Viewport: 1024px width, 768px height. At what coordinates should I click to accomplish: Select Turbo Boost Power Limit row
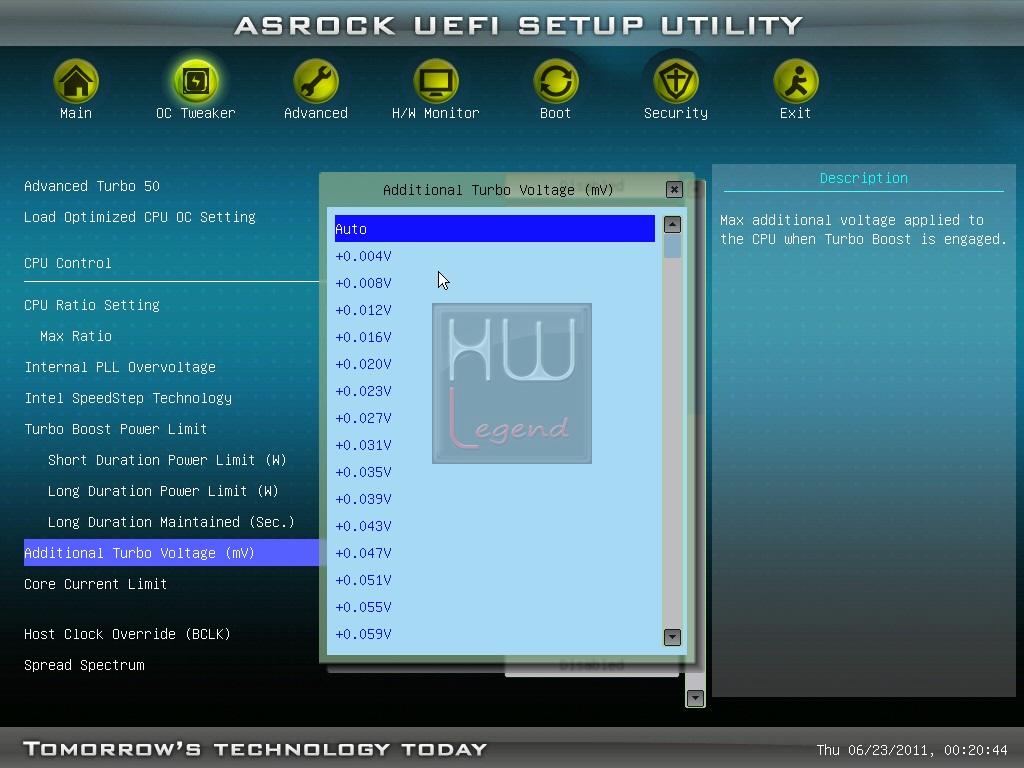click(x=116, y=429)
